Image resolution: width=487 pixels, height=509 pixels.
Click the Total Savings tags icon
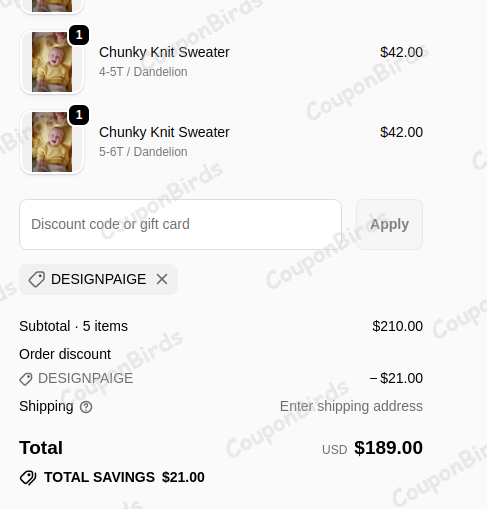pyautogui.click(x=28, y=477)
